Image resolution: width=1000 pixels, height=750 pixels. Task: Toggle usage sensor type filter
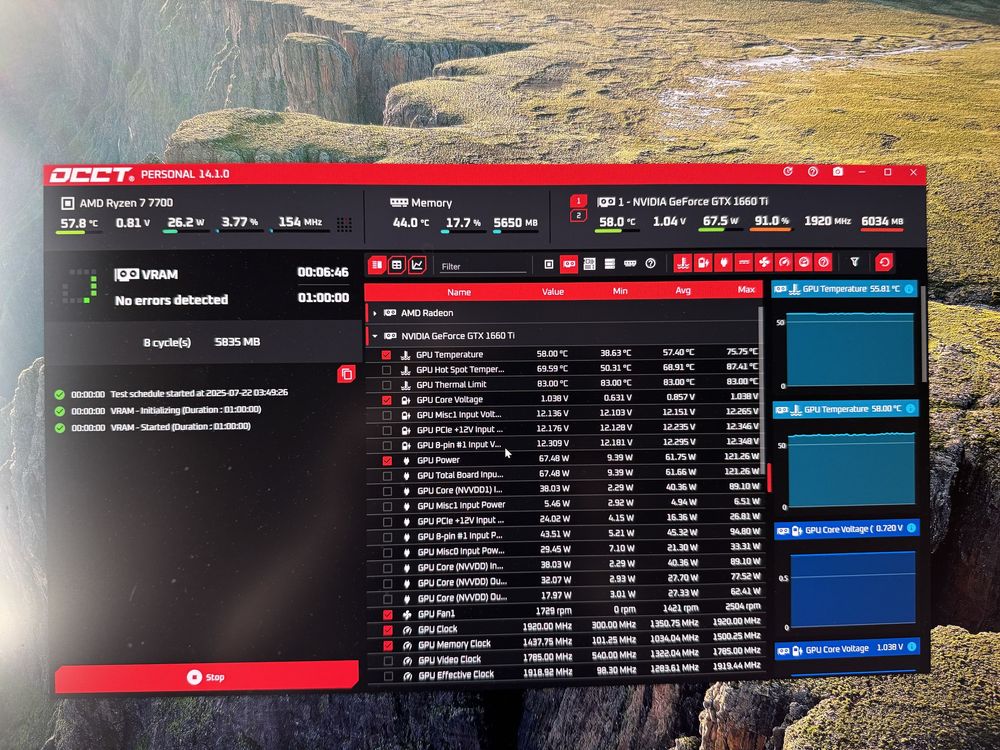pos(804,262)
